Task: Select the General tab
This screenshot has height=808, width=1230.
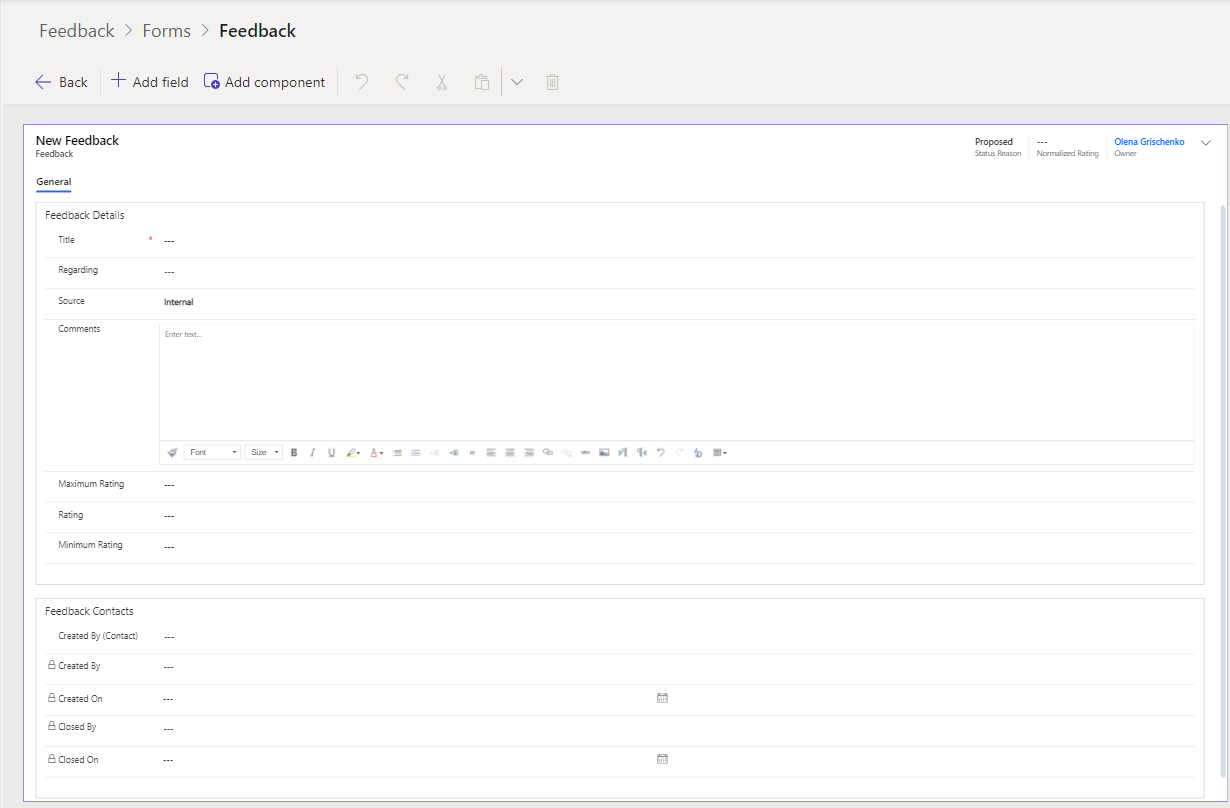Action: [53, 182]
